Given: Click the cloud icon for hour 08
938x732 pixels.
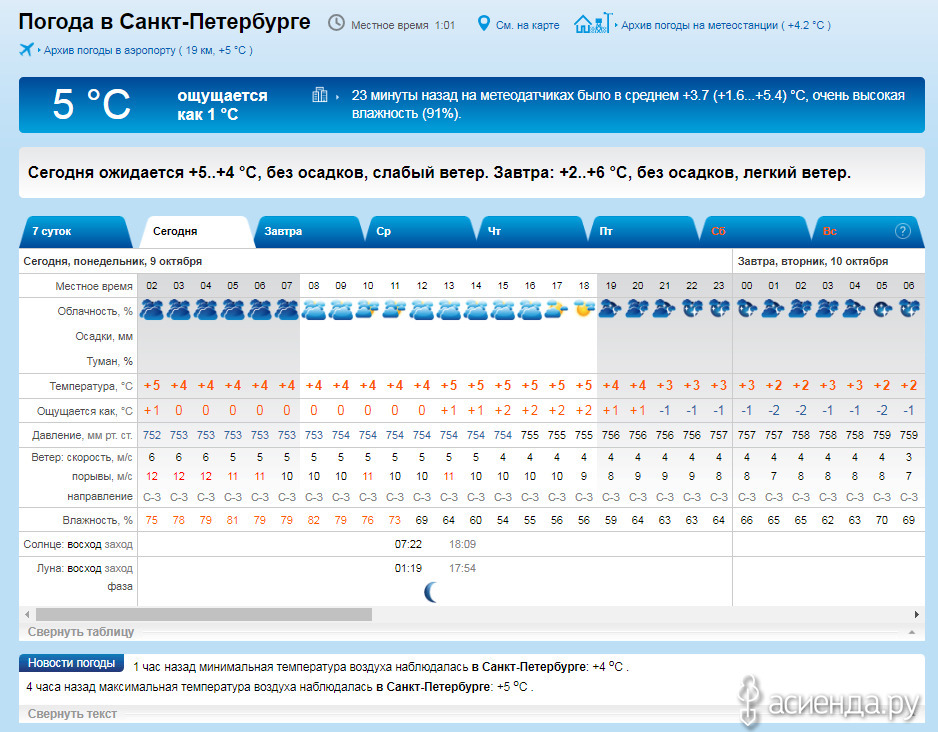Looking at the screenshot, I should (x=313, y=310).
